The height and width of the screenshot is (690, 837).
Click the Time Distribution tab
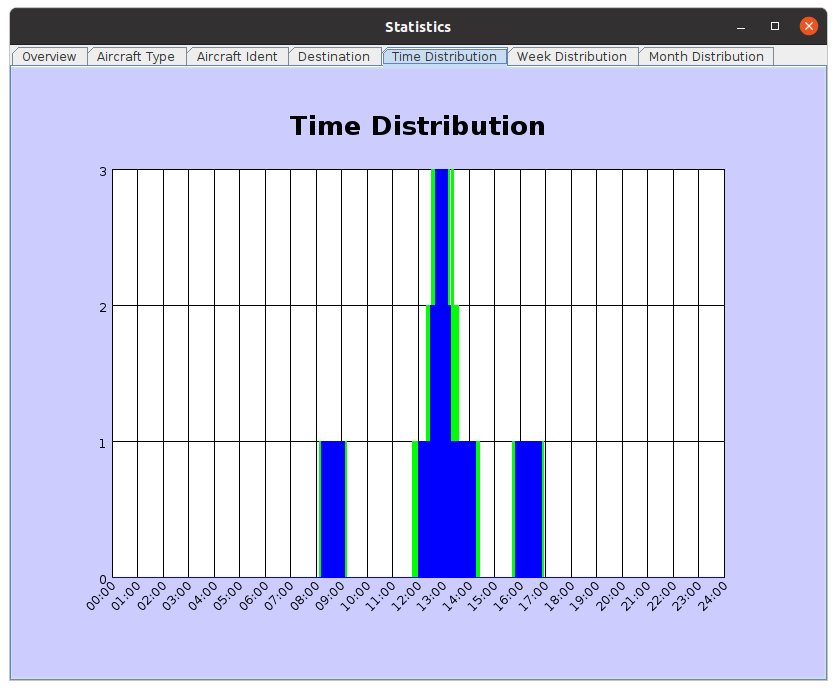pyautogui.click(x=444, y=57)
